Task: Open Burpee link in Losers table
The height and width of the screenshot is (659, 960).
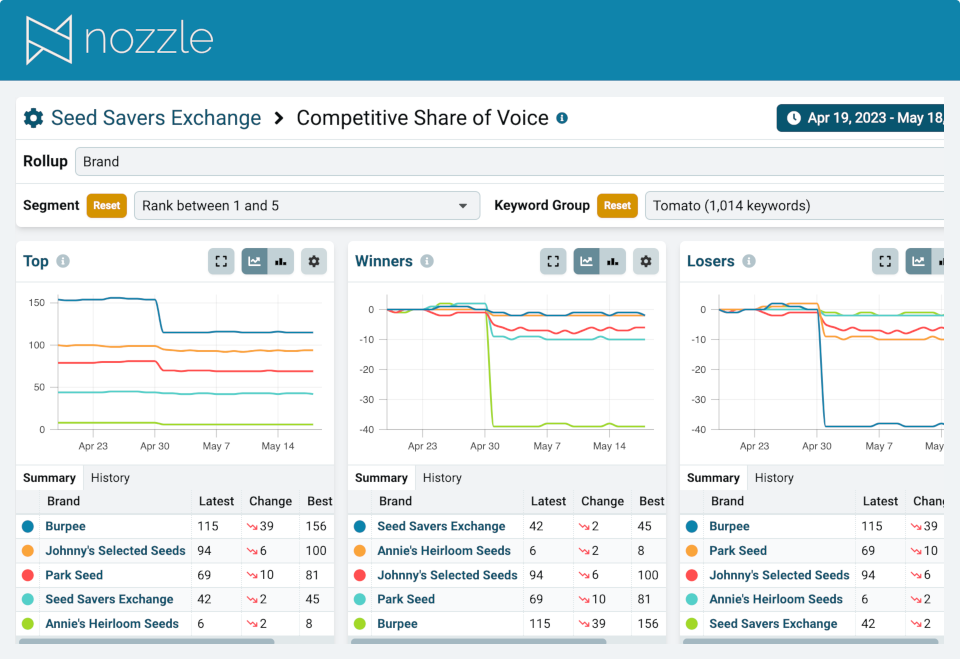Action: [x=729, y=526]
